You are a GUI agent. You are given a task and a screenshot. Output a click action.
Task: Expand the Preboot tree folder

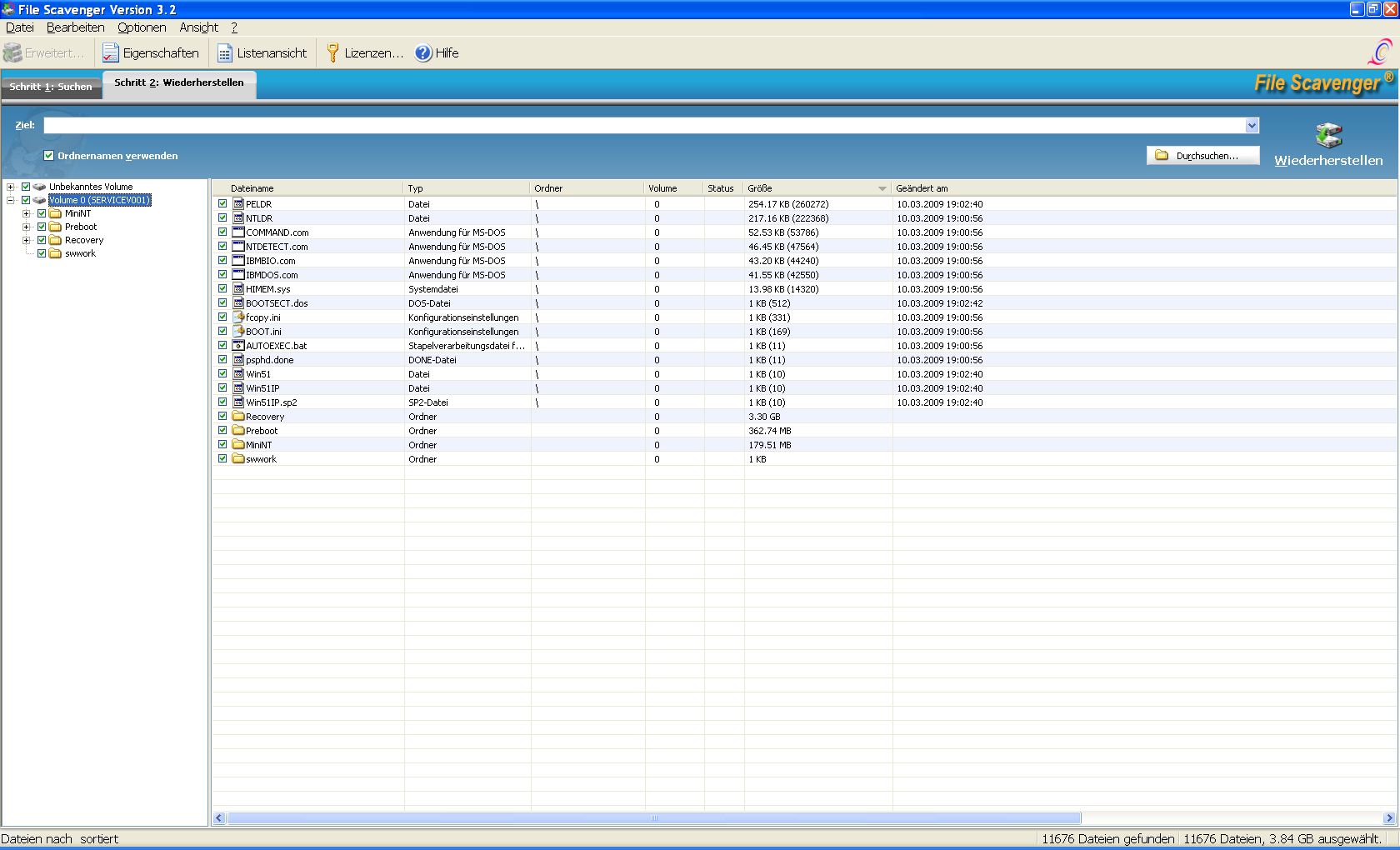click(27, 227)
